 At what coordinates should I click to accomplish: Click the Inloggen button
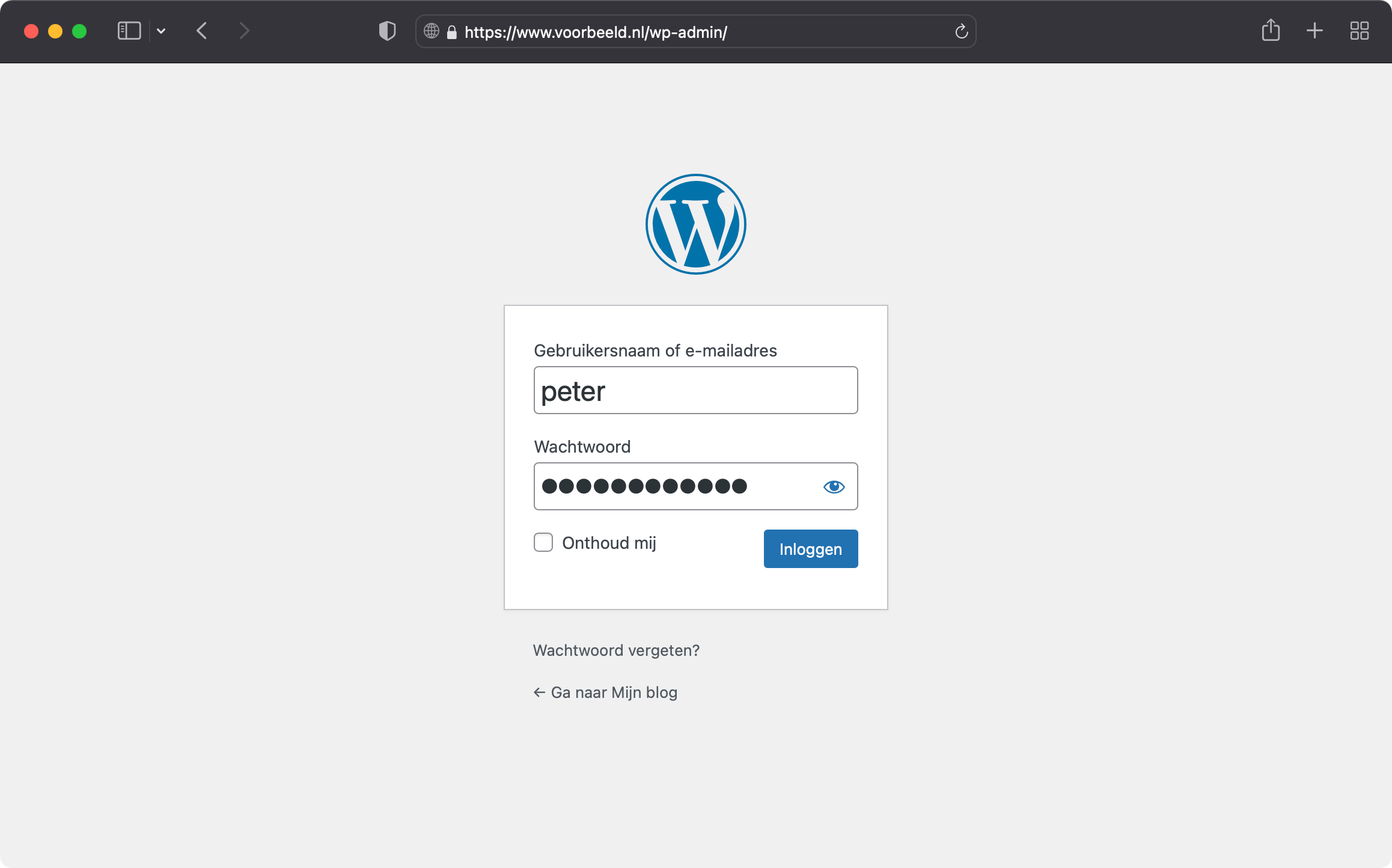coord(811,549)
